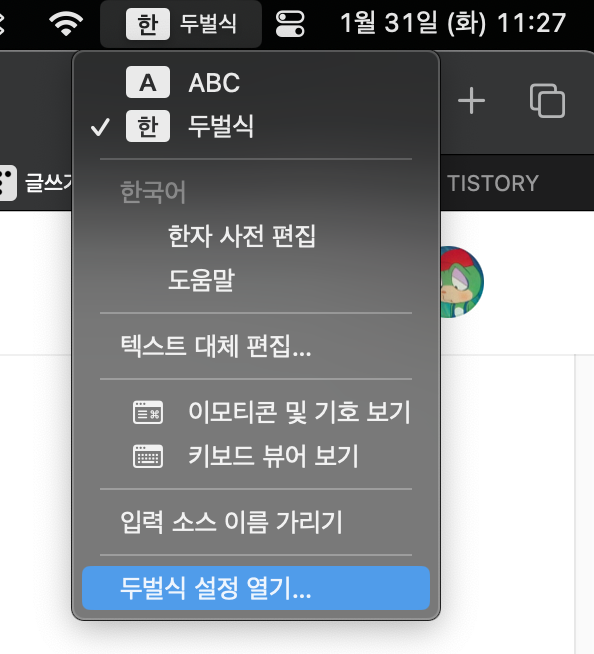Click the 한 두벌식 input menu in menu bar

pos(181,23)
